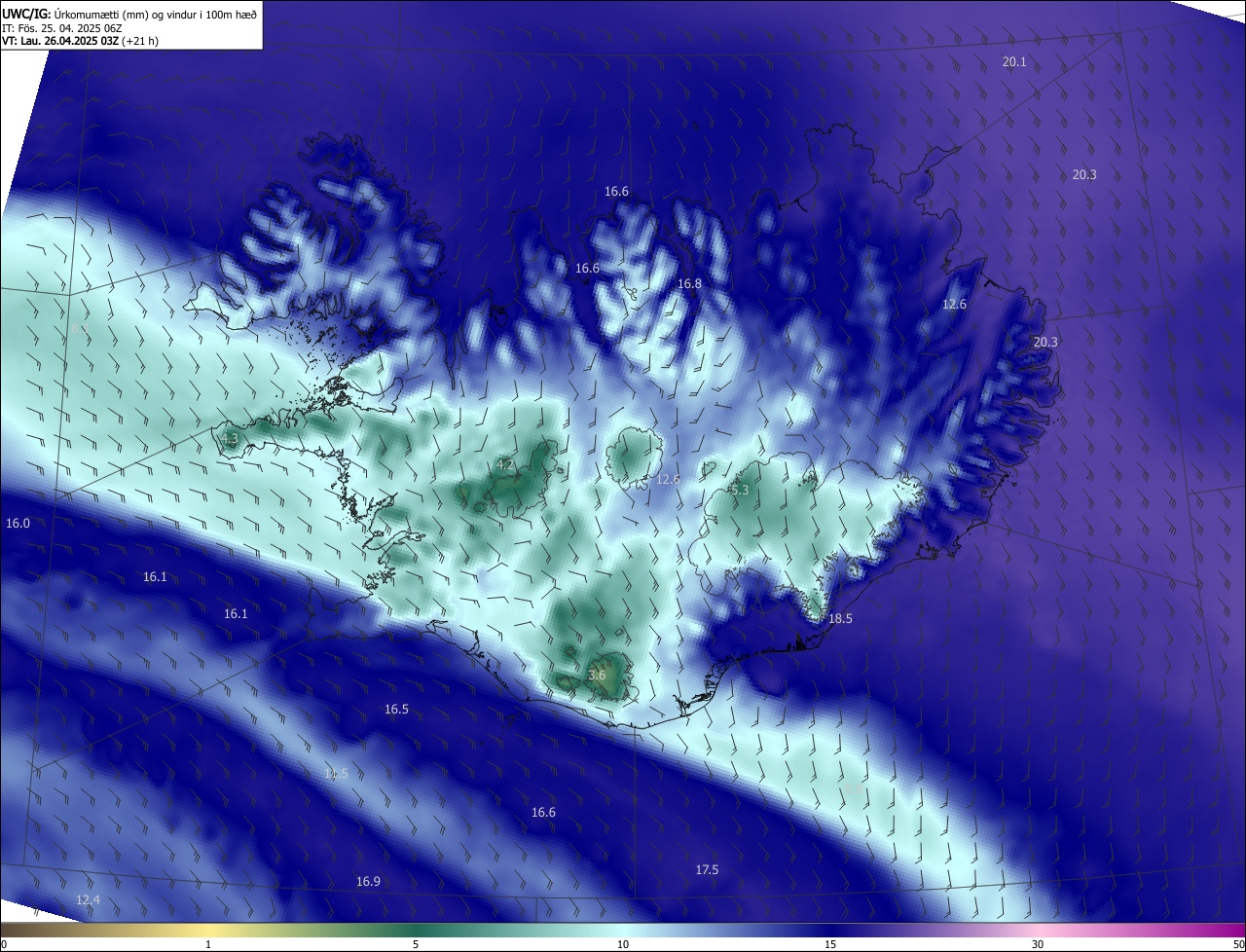
Task: Click the 16.9 value label
Action: [x=368, y=881]
